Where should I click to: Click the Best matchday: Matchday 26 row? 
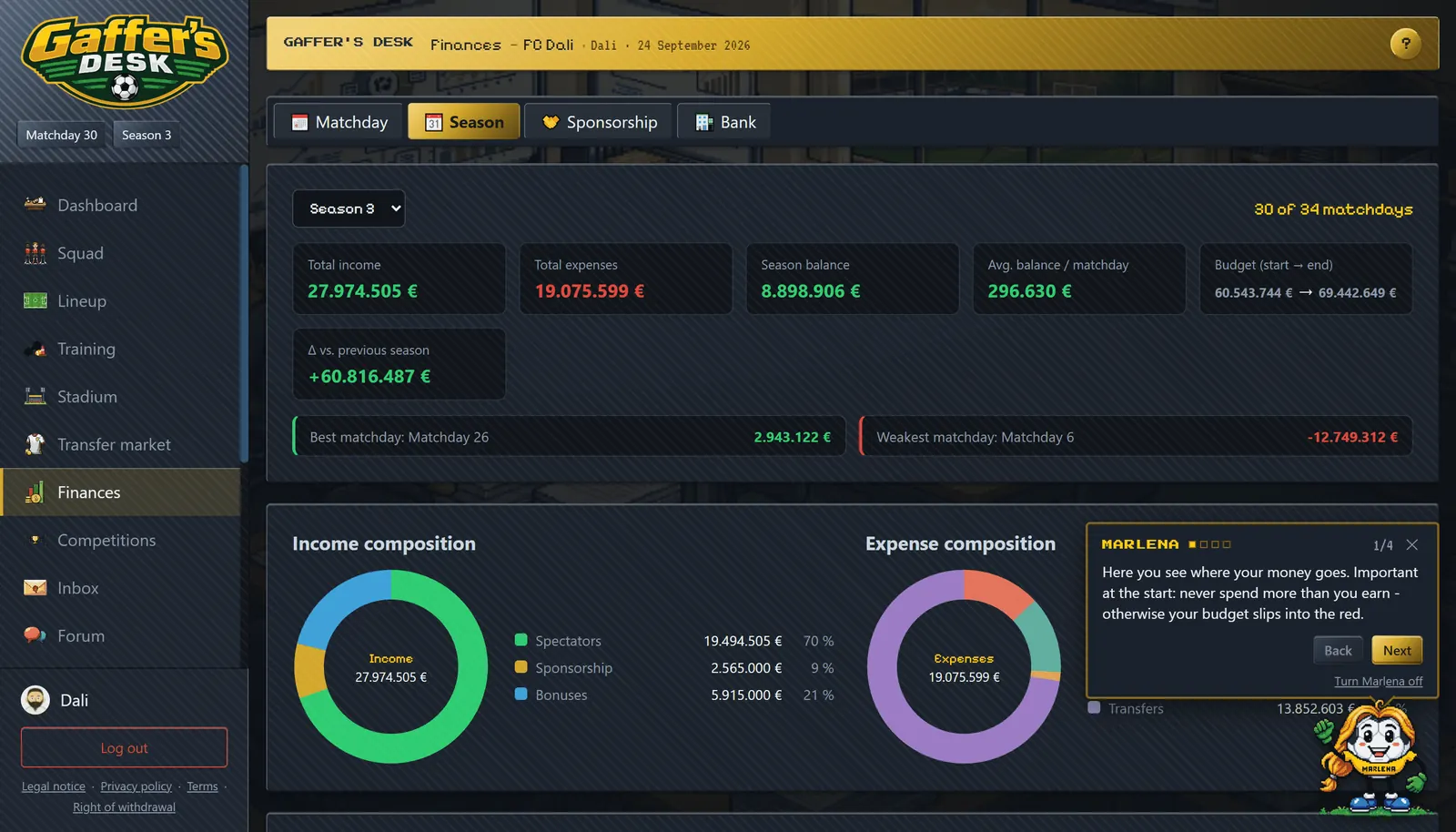click(570, 437)
